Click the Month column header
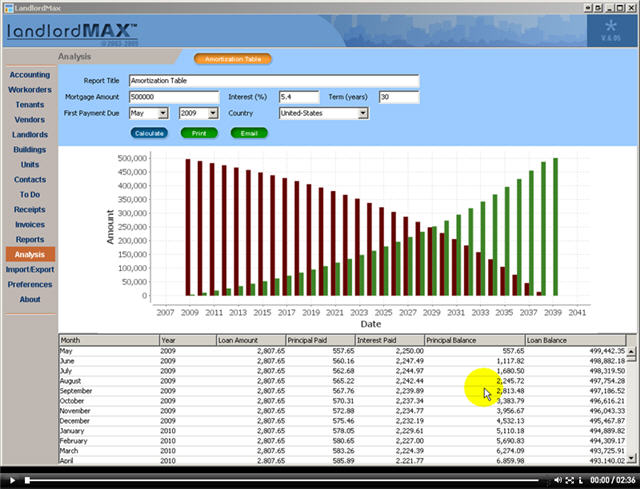The image size is (640, 489). 109,340
